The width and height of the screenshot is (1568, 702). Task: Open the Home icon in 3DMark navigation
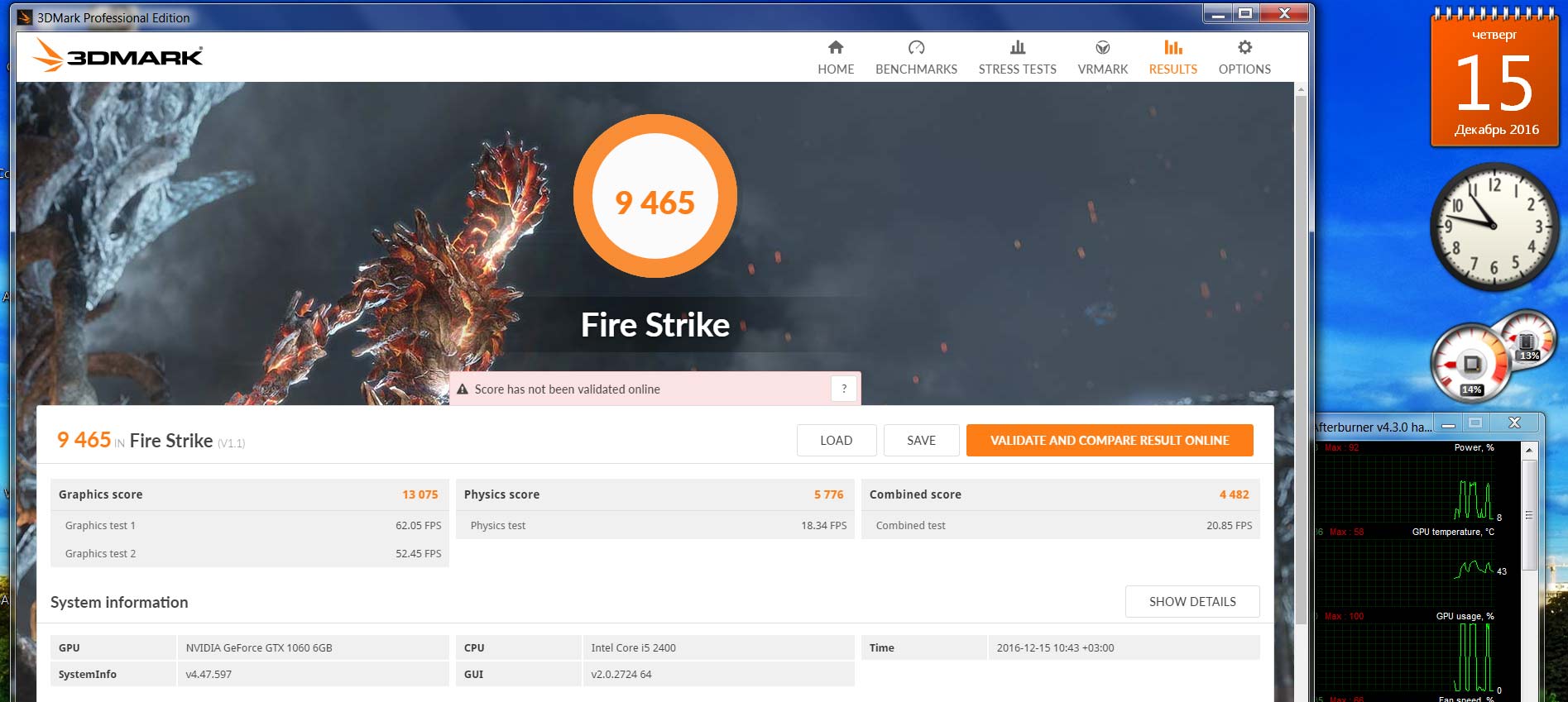pyautogui.click(x=836, y=47)
